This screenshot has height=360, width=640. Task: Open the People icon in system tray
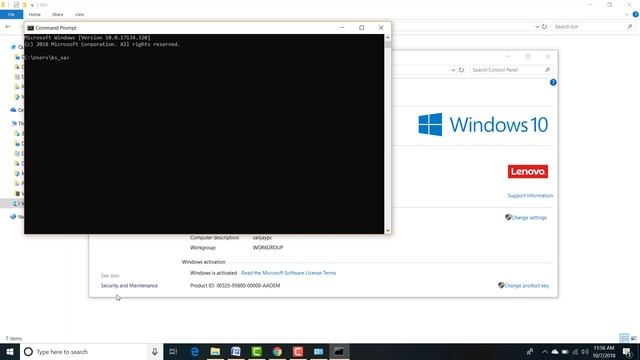(x=530, y=351)
